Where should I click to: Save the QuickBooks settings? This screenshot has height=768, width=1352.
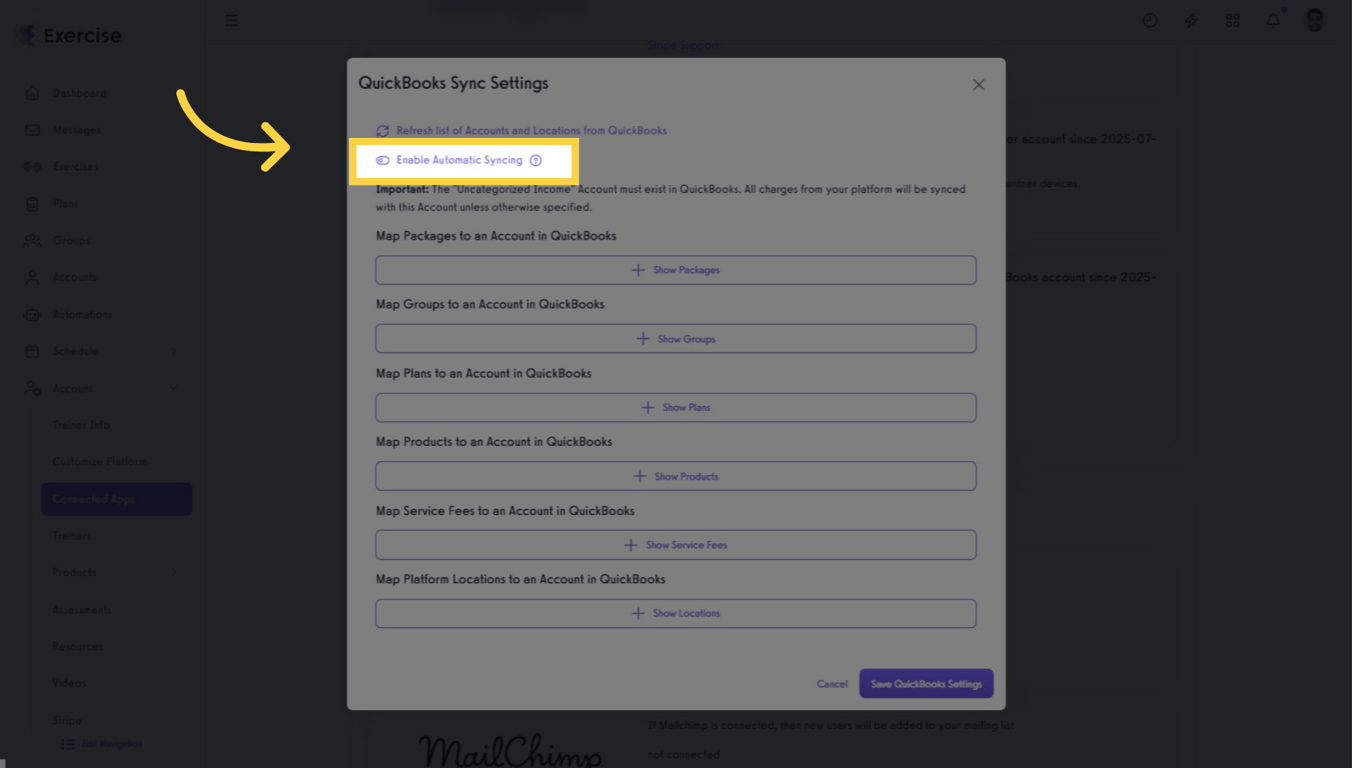[x=925, y=683]
